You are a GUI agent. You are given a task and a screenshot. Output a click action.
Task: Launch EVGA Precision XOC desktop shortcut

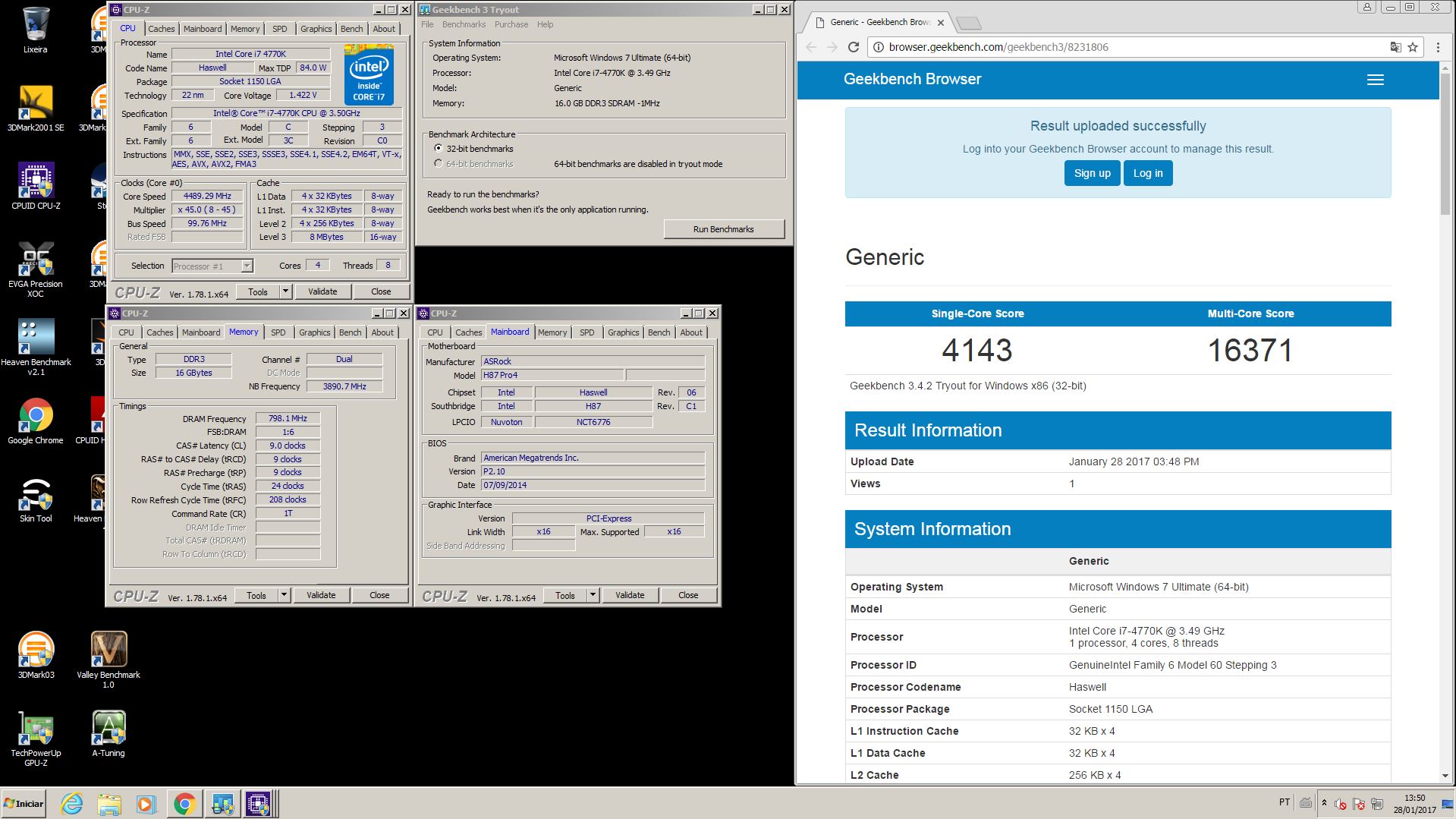click(x=36, y=269)
